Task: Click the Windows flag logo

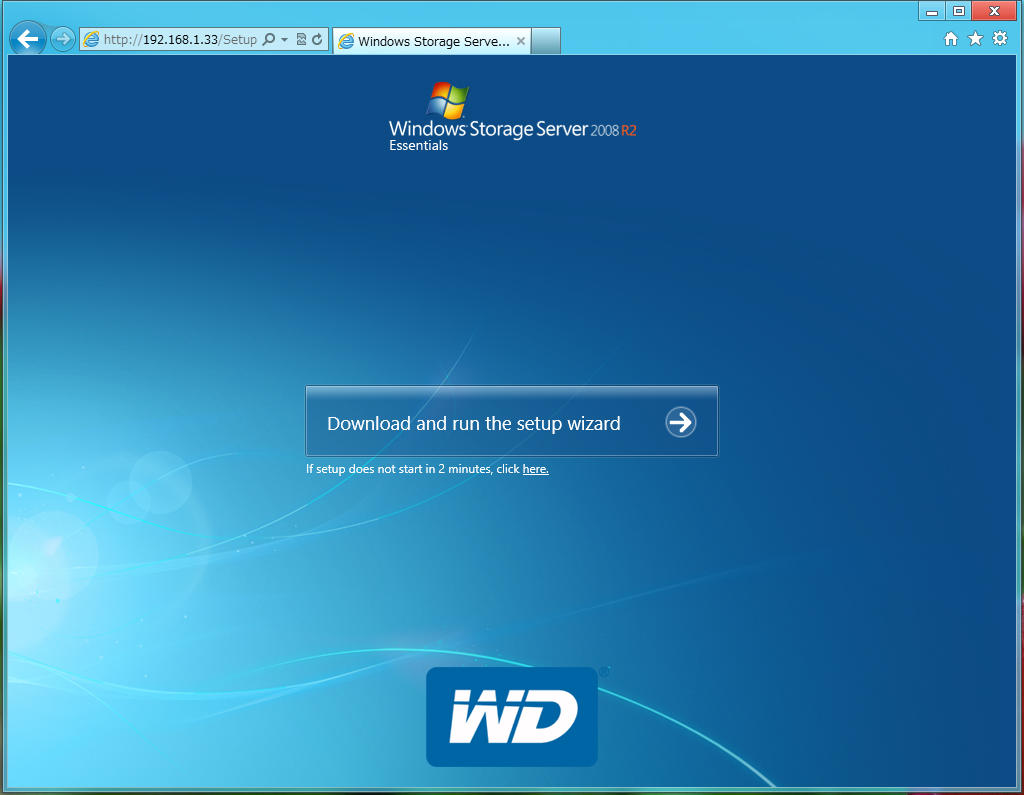Action: coord(447,101)
